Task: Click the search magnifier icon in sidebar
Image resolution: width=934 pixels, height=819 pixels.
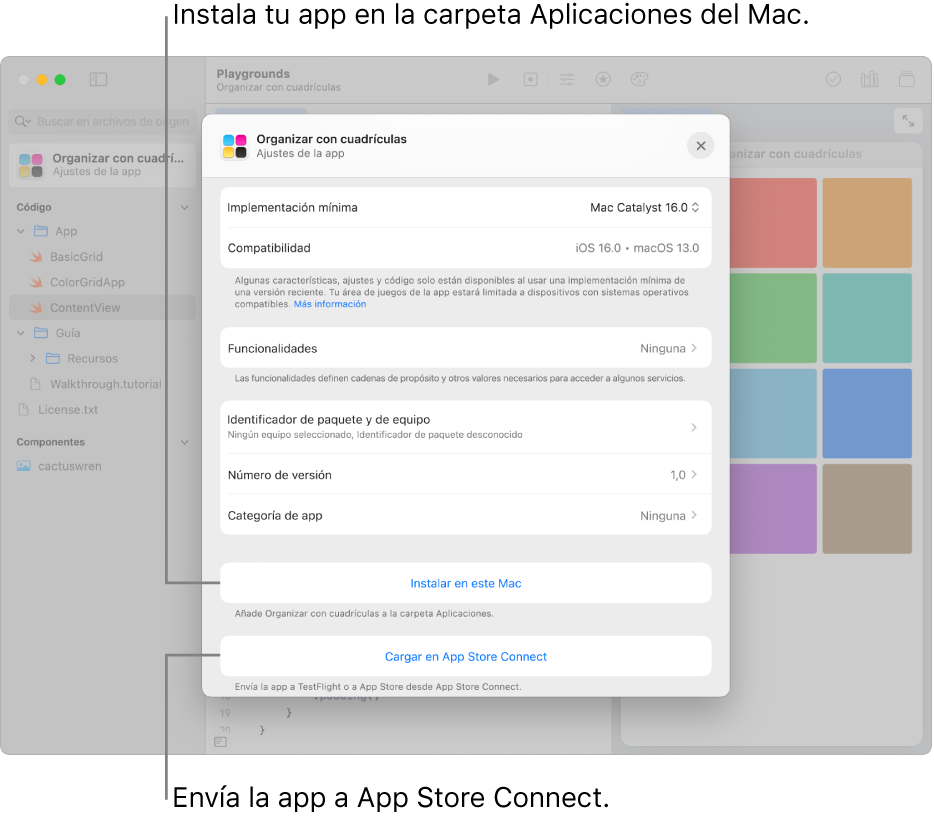Action: [22, 122]
